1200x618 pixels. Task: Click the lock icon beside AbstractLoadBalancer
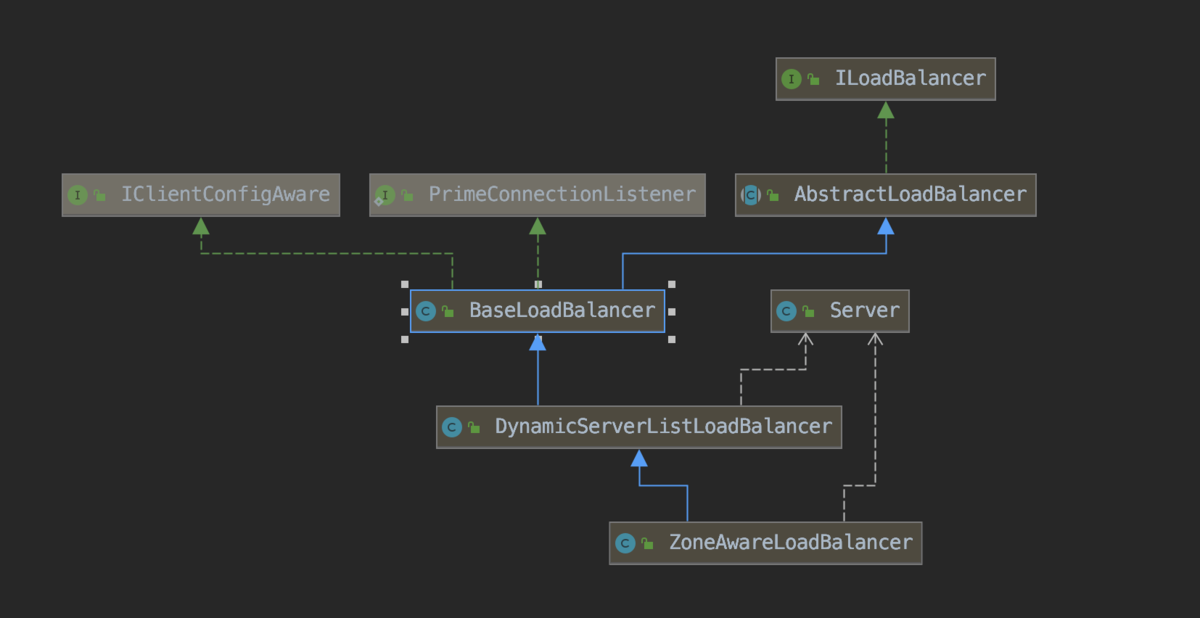tap(774, 196)
